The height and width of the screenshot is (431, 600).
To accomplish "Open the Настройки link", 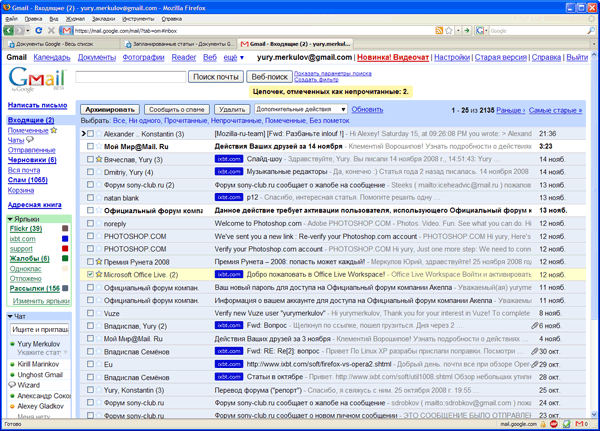I will pyautogui.click(x=452, y=57).
